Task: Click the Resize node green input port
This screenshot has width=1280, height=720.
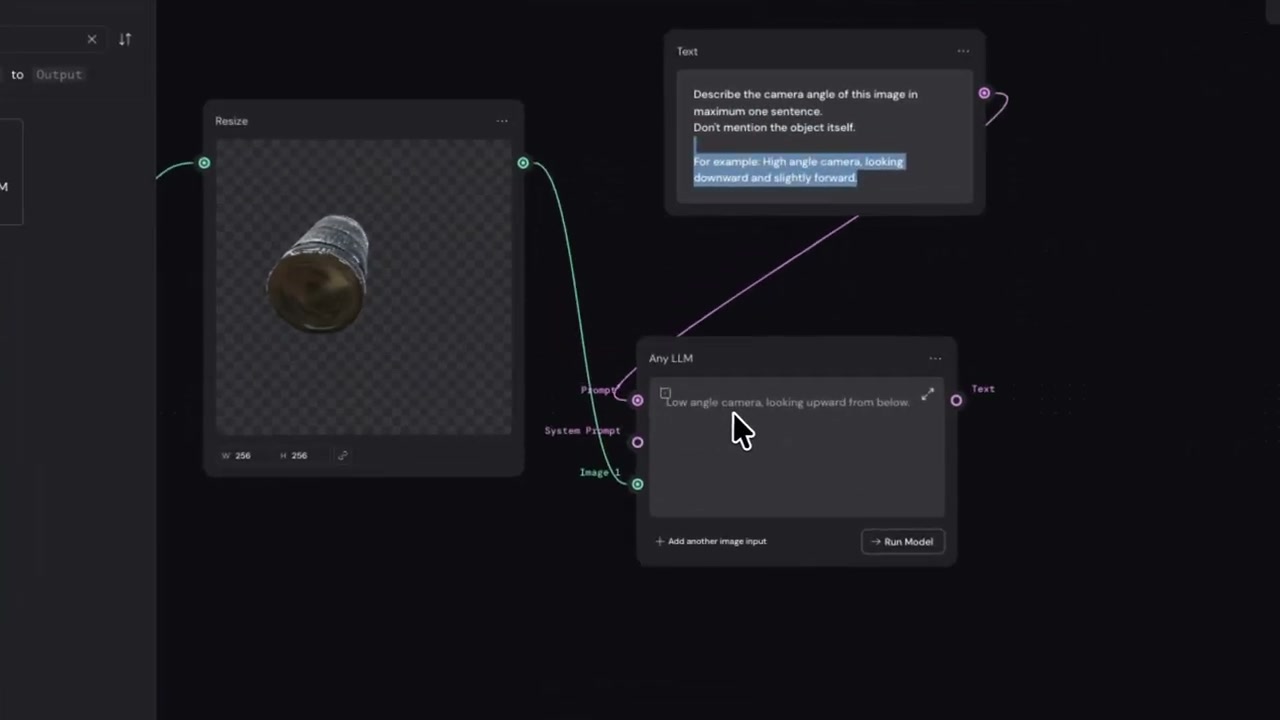Action: pyautogui.click(x=204, y=163)
